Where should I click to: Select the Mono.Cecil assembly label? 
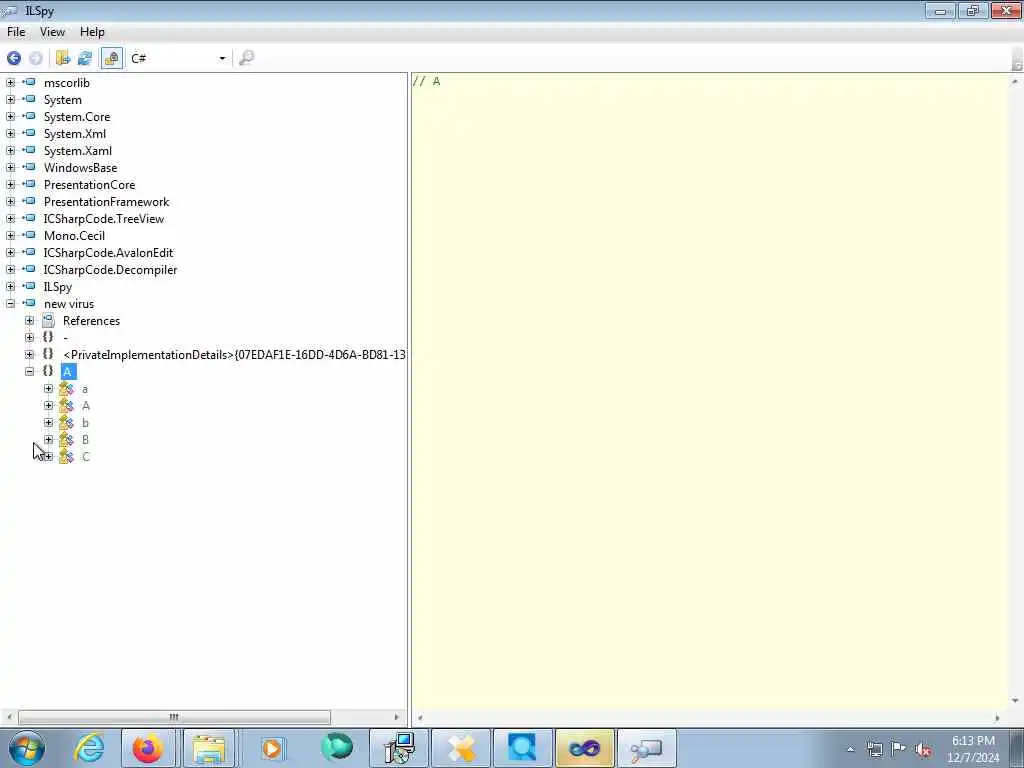[74, 236]
